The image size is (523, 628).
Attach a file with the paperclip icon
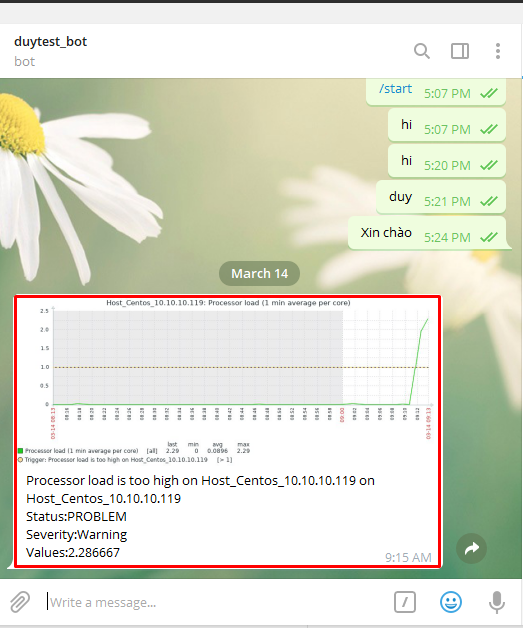(20, 602)
